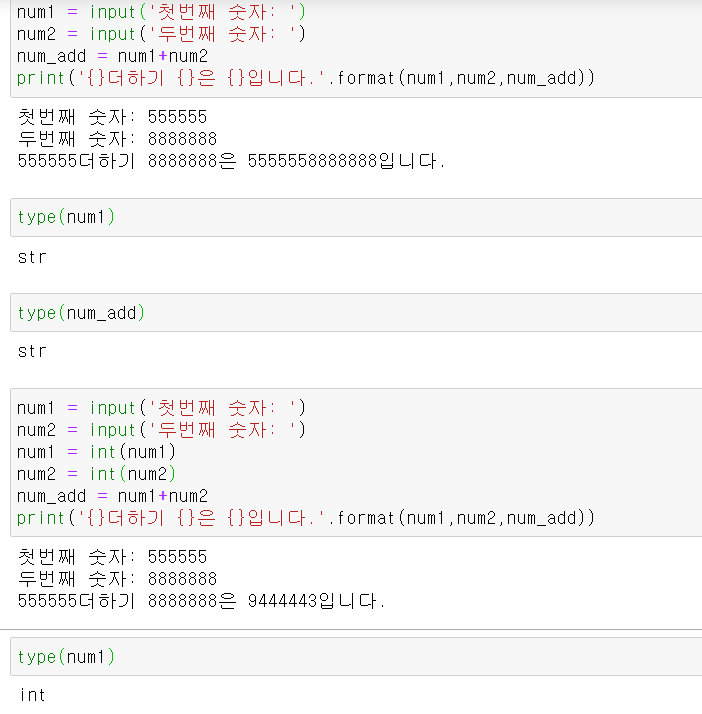Click output line ending 5555558888888입니다.
Image resolution: width=702 pixels, height=714 pixels.
[231, 161]
